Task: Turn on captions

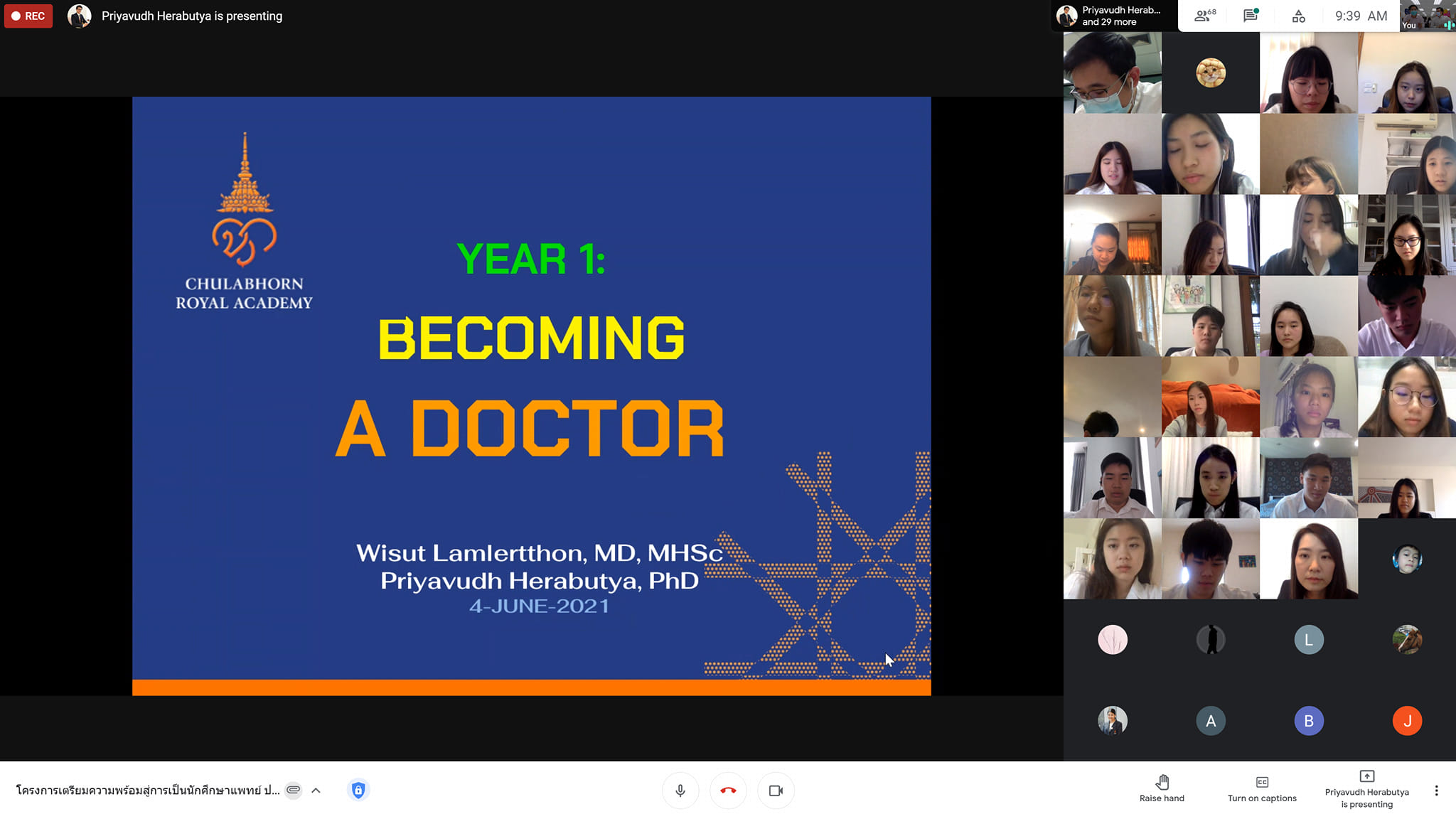Action: click(x=1262, y=789)
